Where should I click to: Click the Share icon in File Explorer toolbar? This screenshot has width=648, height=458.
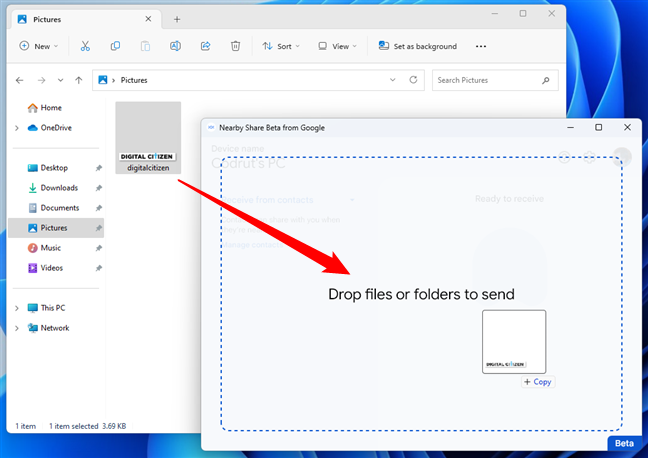[205, 46]
